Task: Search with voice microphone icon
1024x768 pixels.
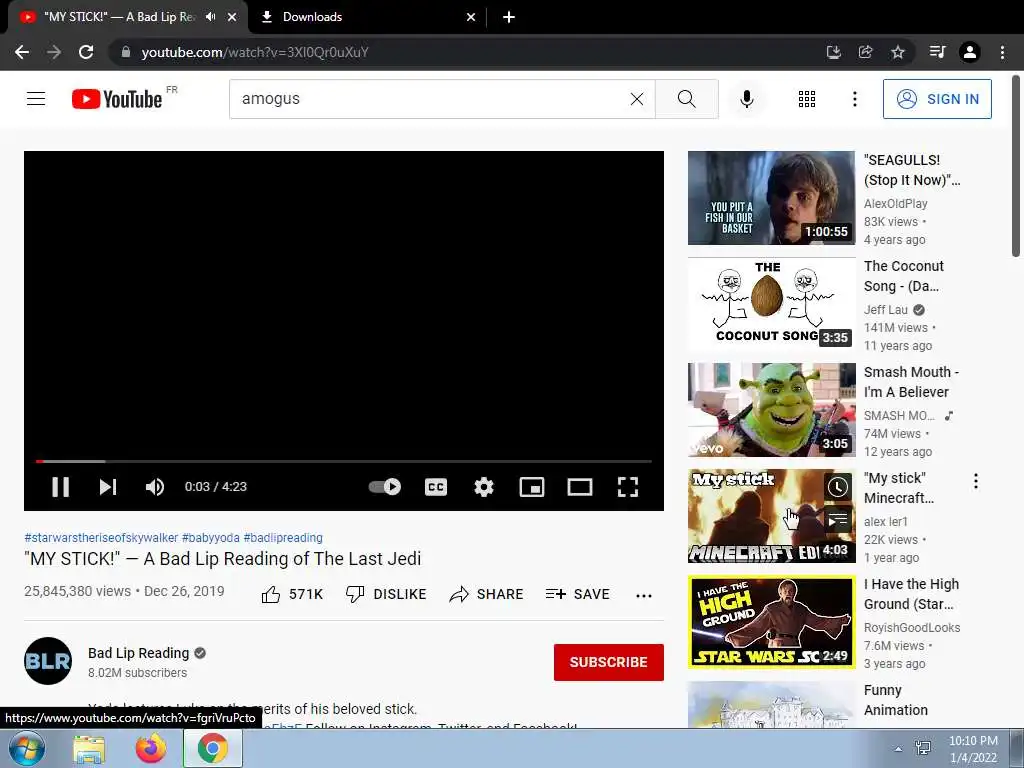Action: pos(746,99)
